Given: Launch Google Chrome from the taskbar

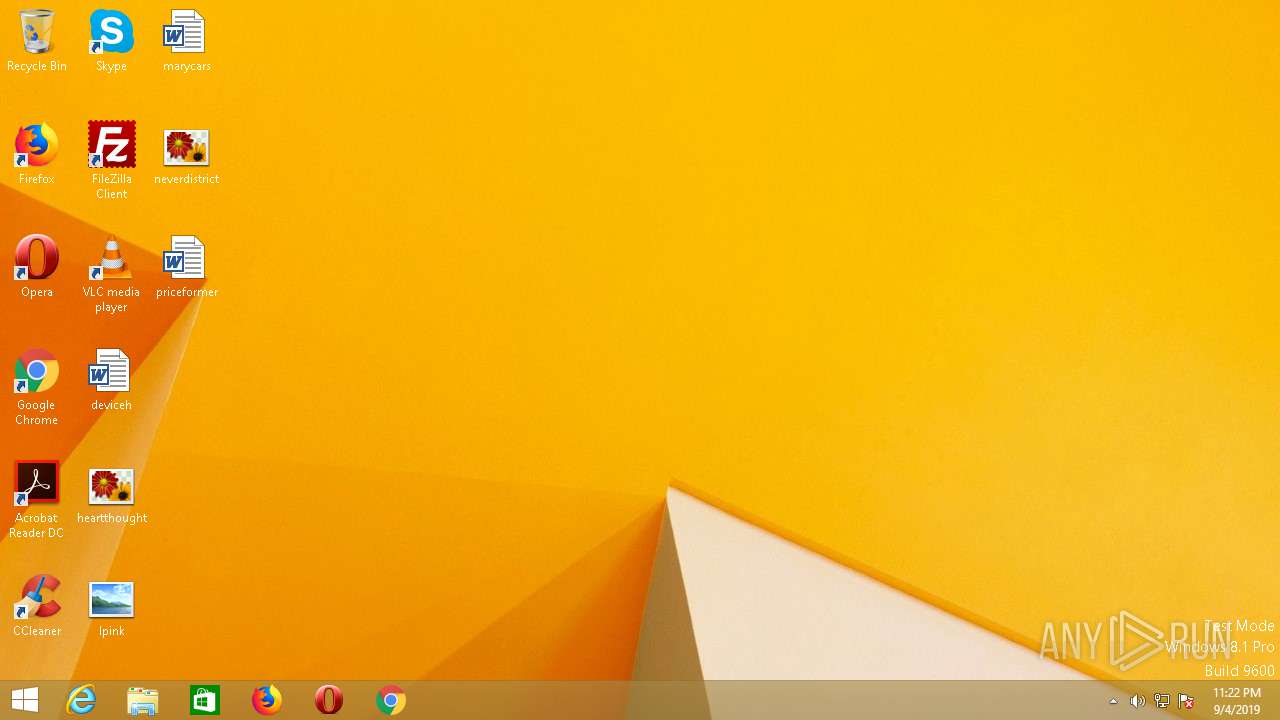Looking at the screenshot, I should click(391, 700).
